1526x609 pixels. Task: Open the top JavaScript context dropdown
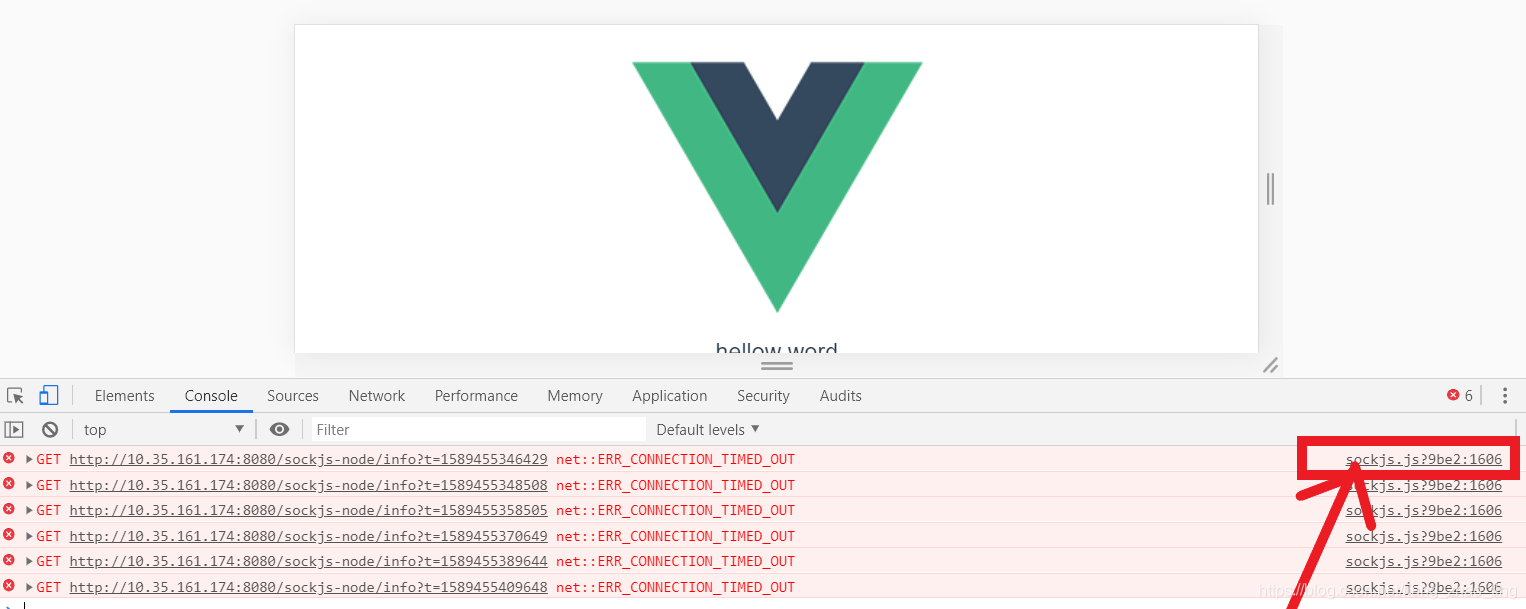pos(164,430)
